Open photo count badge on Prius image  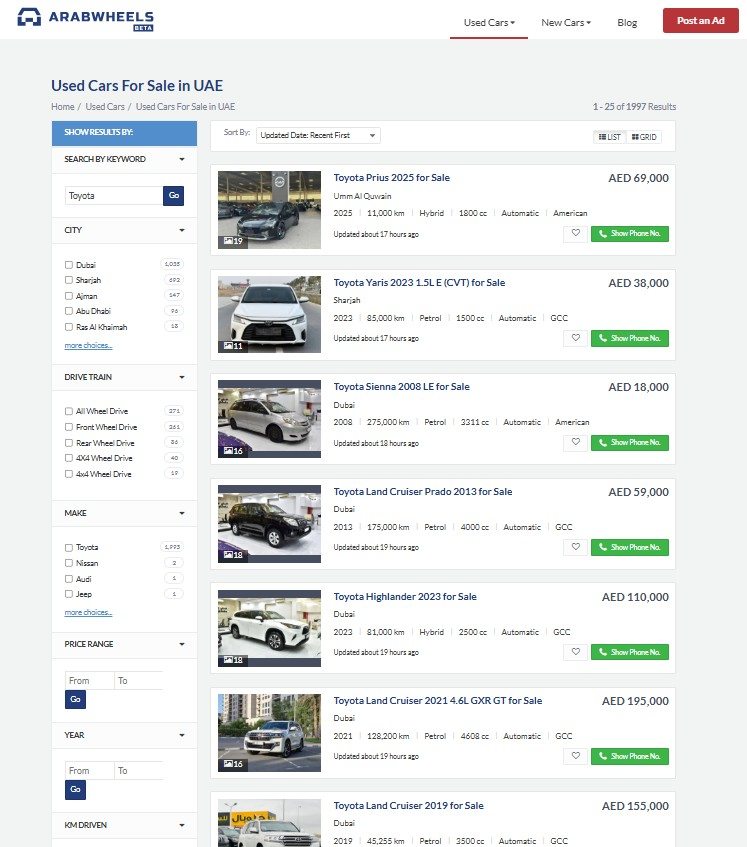(x=233, y=241)
